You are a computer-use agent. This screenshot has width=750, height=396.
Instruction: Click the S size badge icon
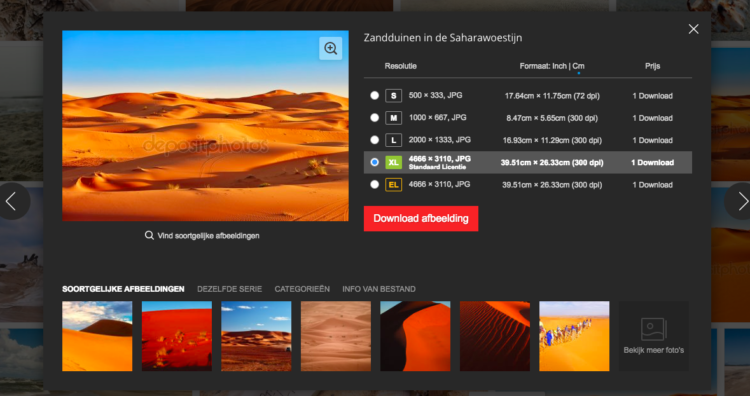coord(393,96)
